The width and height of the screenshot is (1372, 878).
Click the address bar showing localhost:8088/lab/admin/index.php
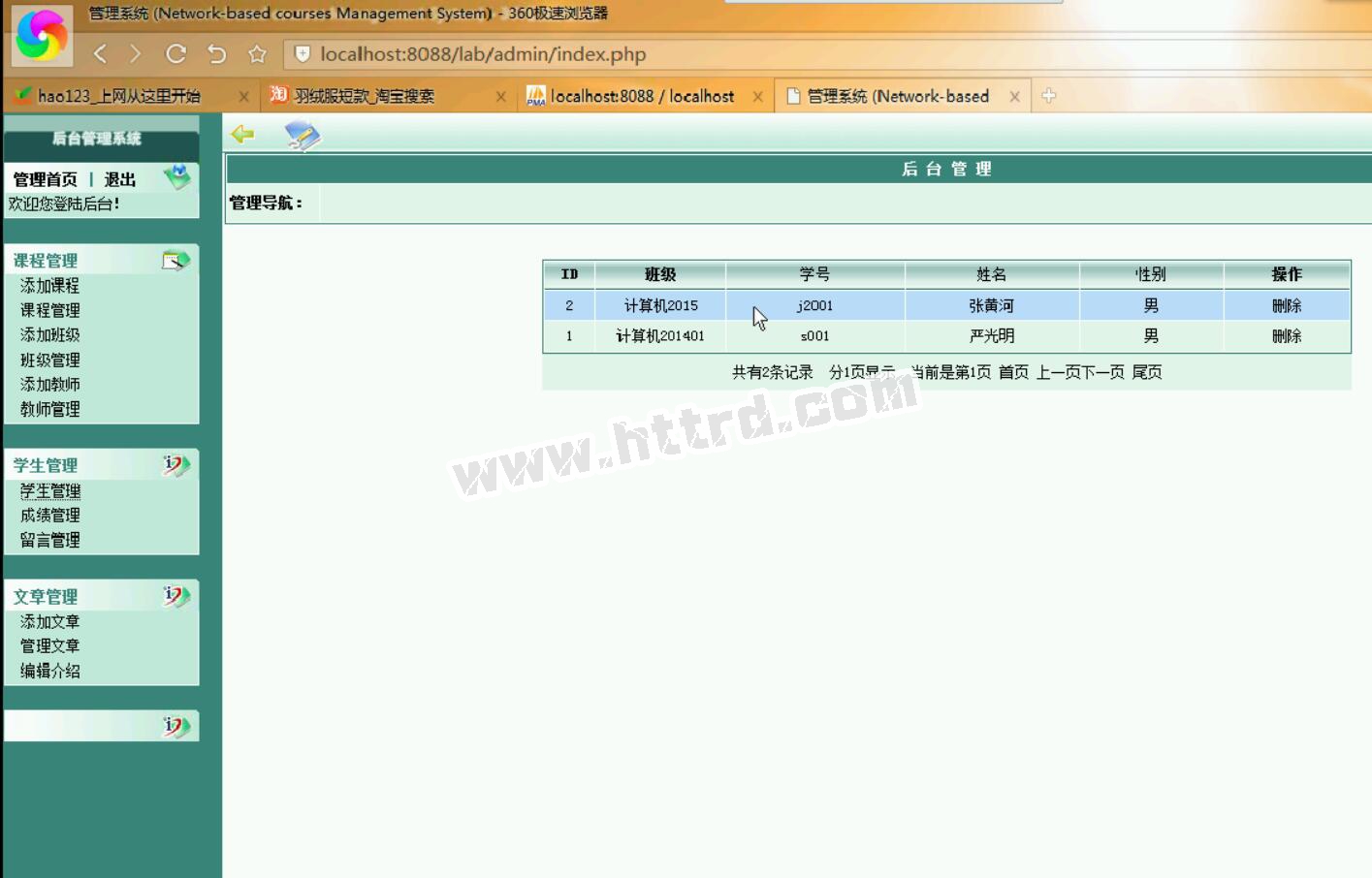click(x=483, y=54)
